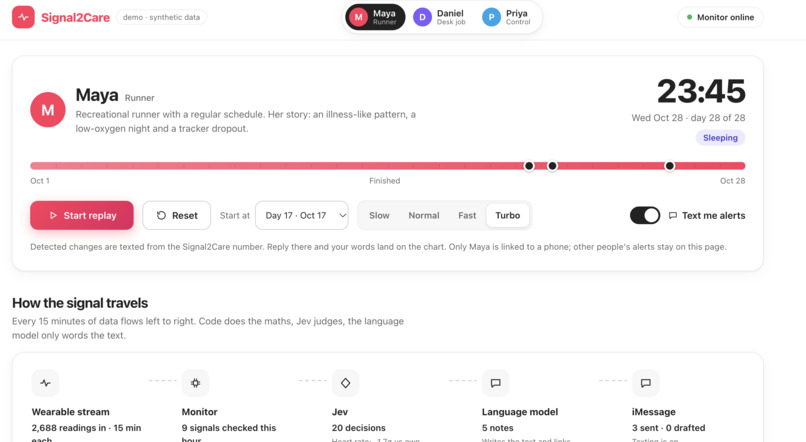Click the How the signal travels heading

point(80,303)
